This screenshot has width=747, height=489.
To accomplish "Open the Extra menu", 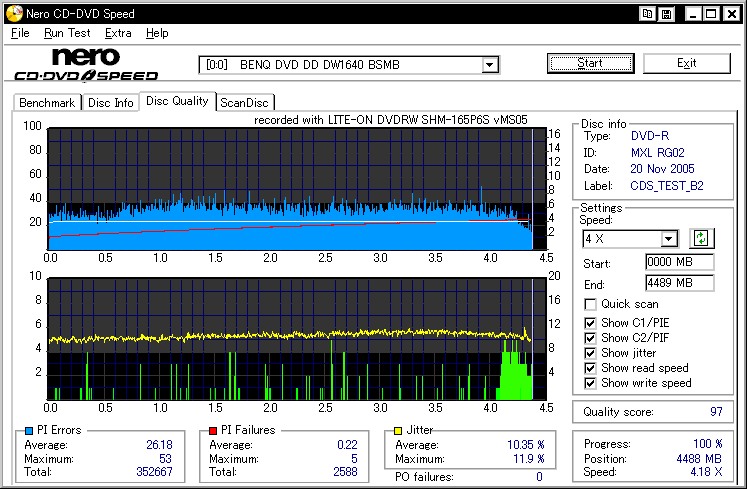I will coord(118,33).
